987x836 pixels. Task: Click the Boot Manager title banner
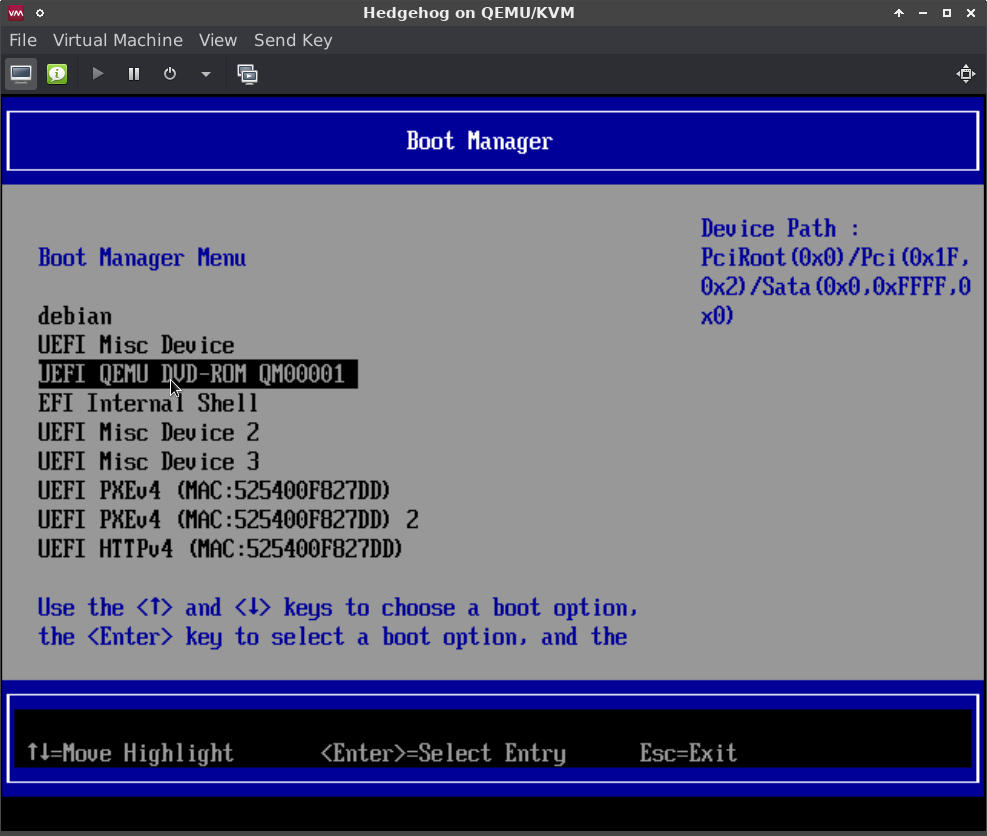(493, 141)
